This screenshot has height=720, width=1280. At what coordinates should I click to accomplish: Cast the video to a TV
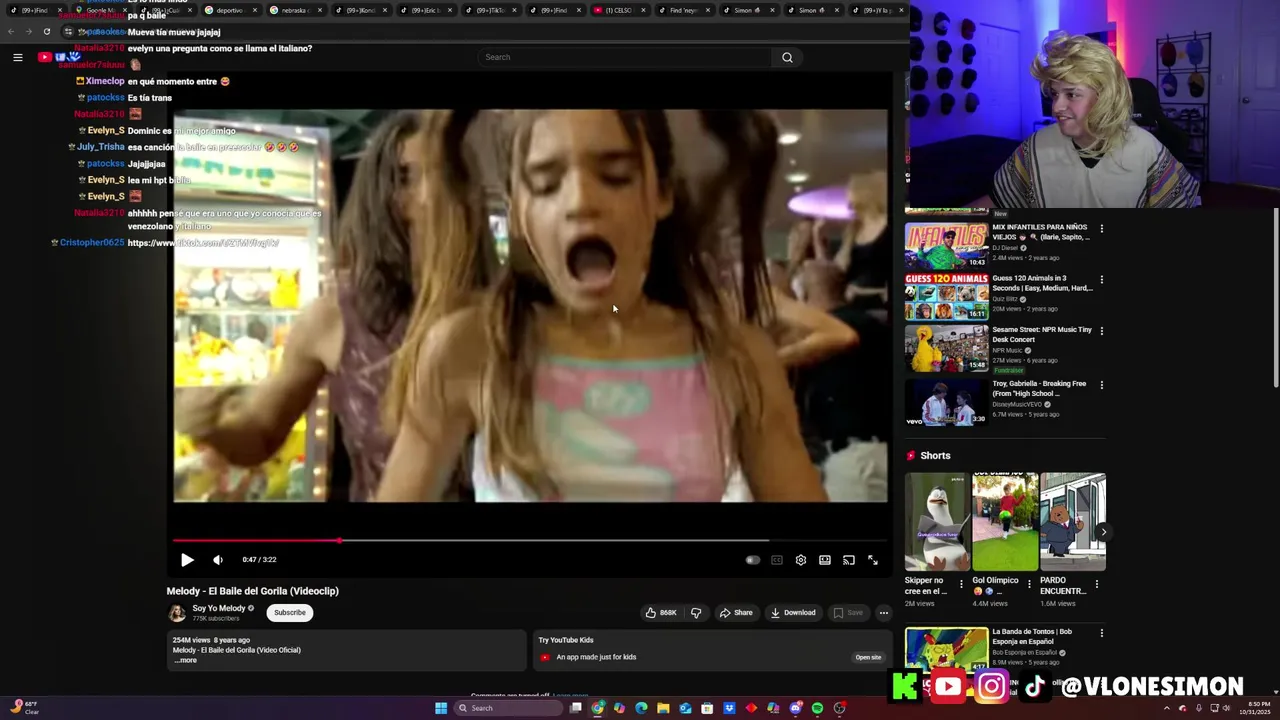point(849,560)
